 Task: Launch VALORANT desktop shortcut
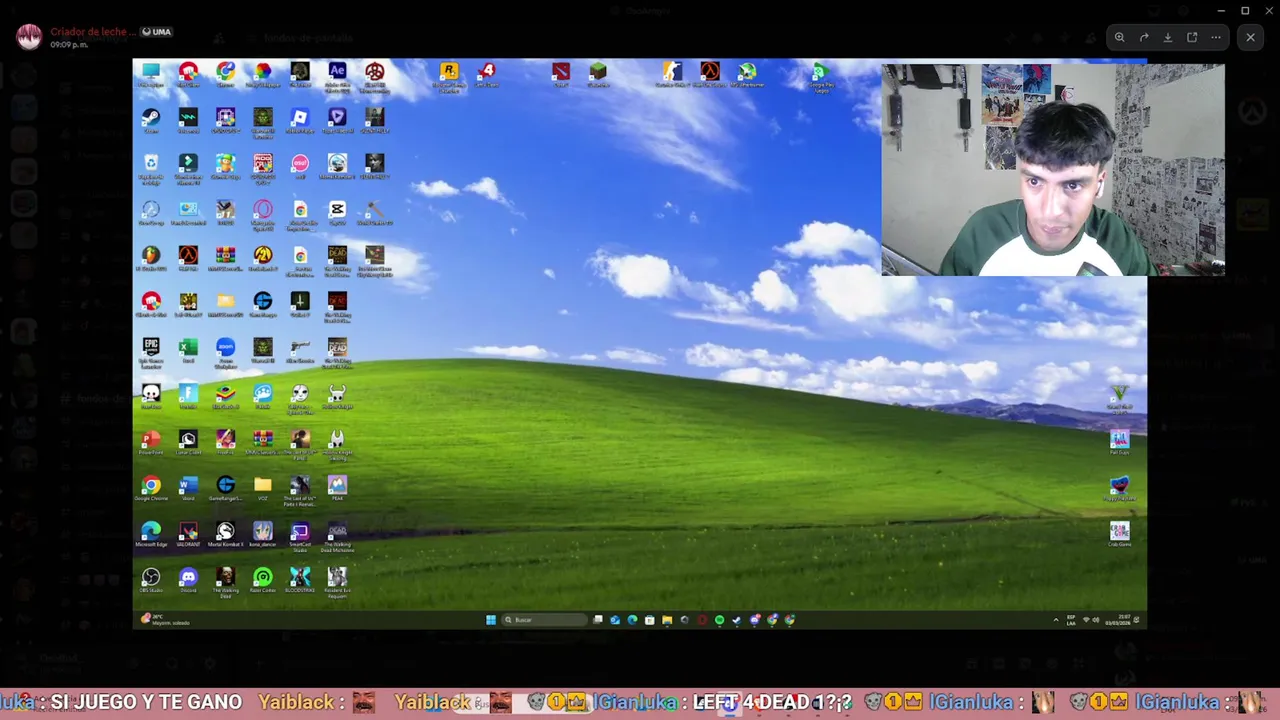188,532
